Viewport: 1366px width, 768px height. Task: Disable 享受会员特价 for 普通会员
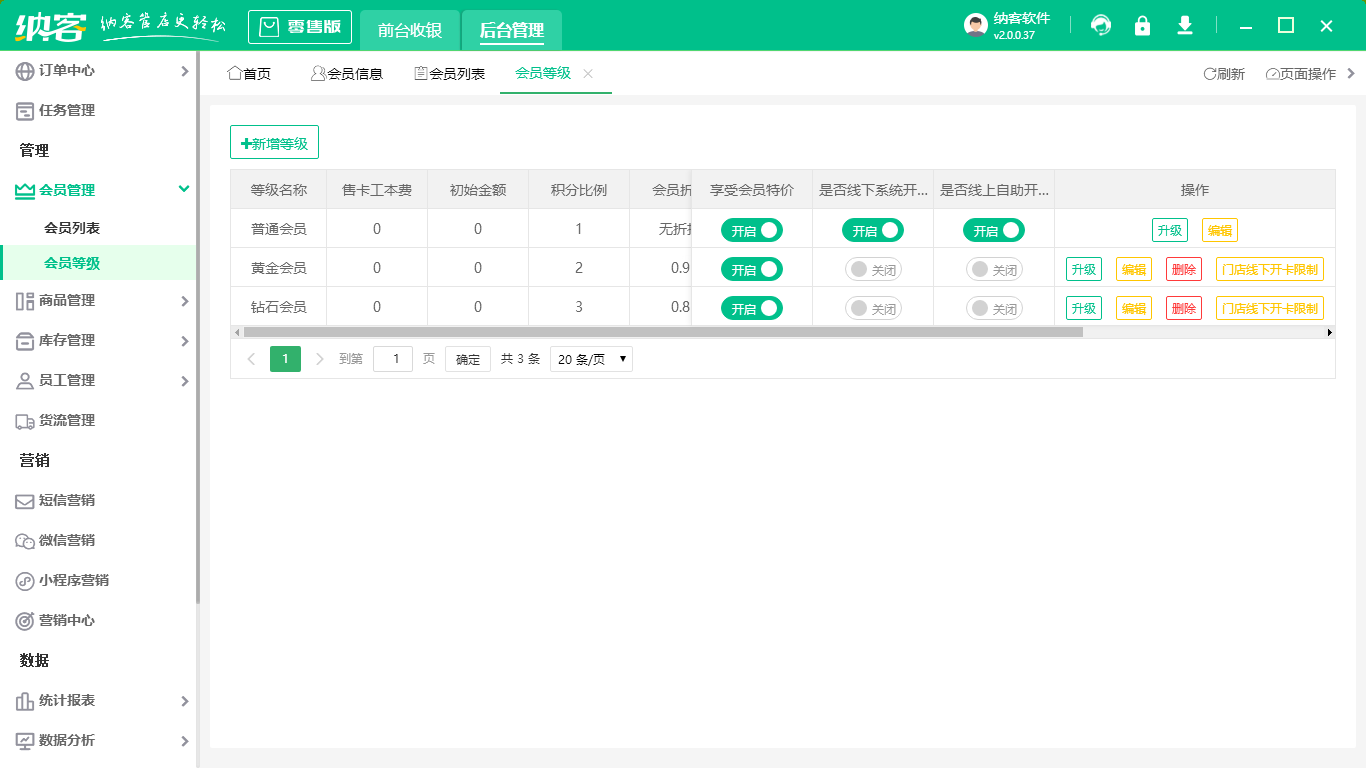tap(750, 229)
